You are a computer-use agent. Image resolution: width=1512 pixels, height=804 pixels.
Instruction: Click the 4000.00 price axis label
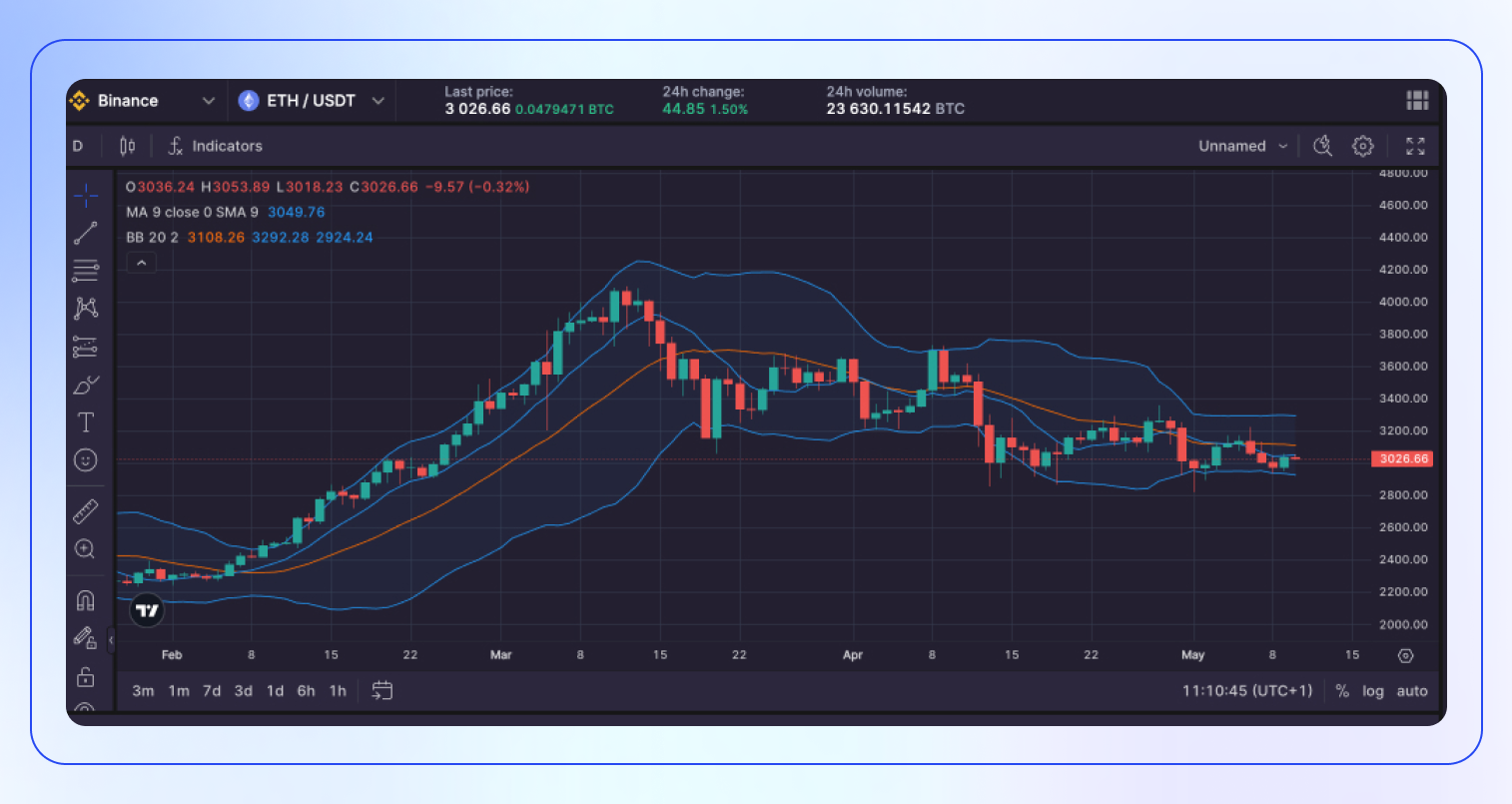(1403, 302)
